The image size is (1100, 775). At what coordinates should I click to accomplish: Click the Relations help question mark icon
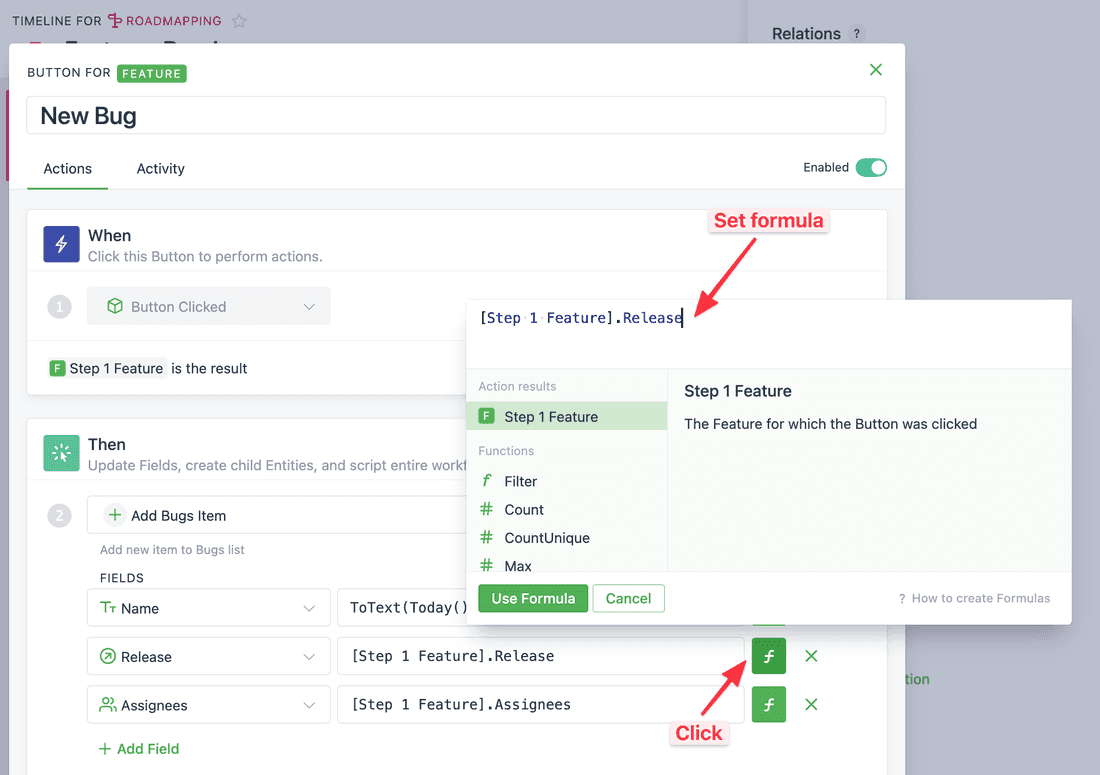click(x=856, y=34)
